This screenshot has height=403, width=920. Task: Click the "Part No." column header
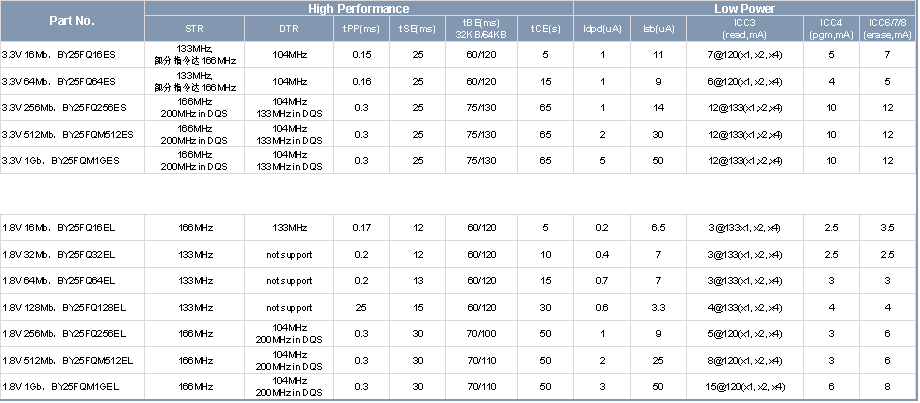(72, 21)
